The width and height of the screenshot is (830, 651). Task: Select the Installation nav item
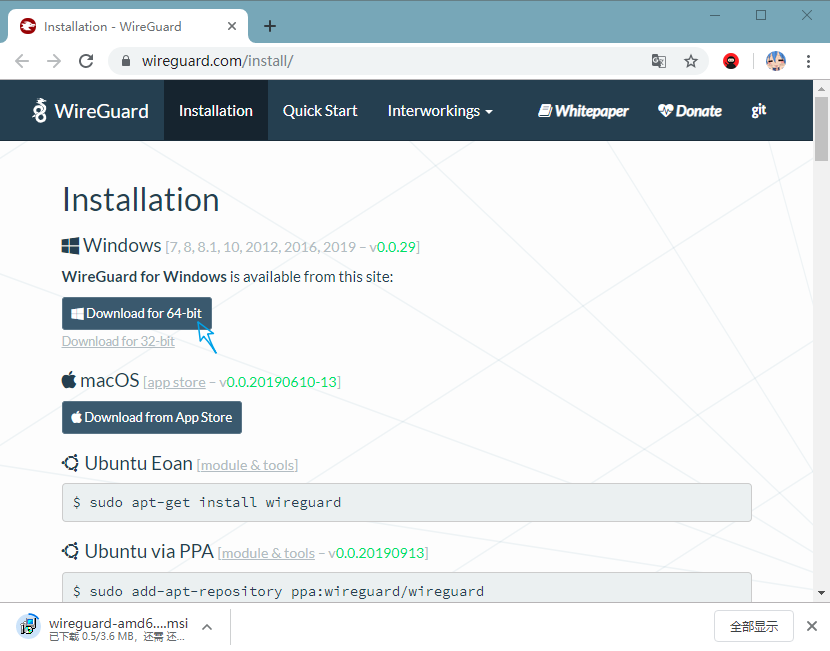[x=216, y=111]
